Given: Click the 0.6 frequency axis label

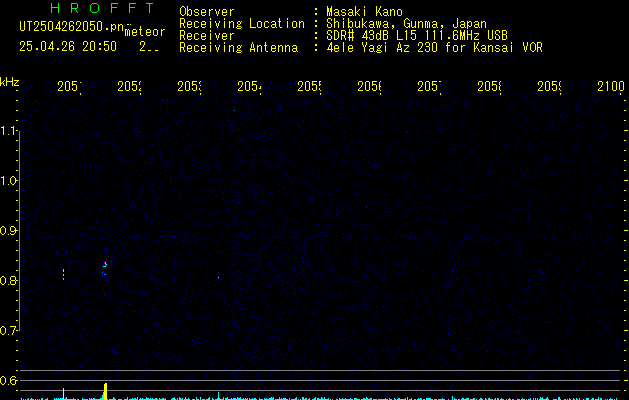Looking at the screenshot, I should [x=9, y=380].
